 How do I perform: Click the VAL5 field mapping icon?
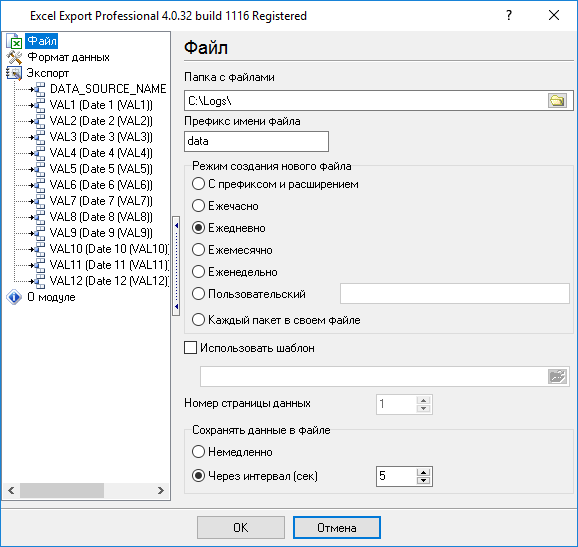click(38, 169)
